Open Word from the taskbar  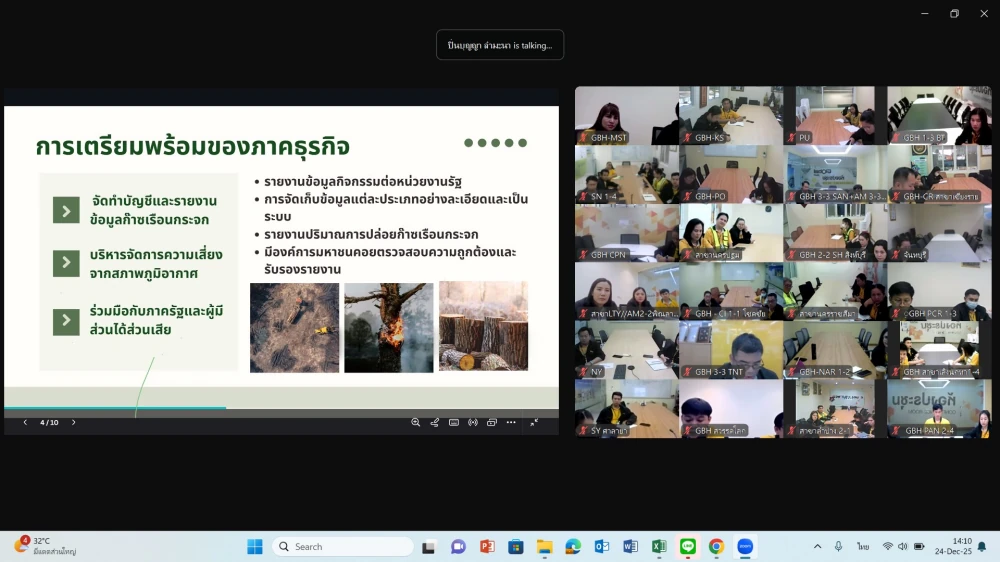[631, 547]
